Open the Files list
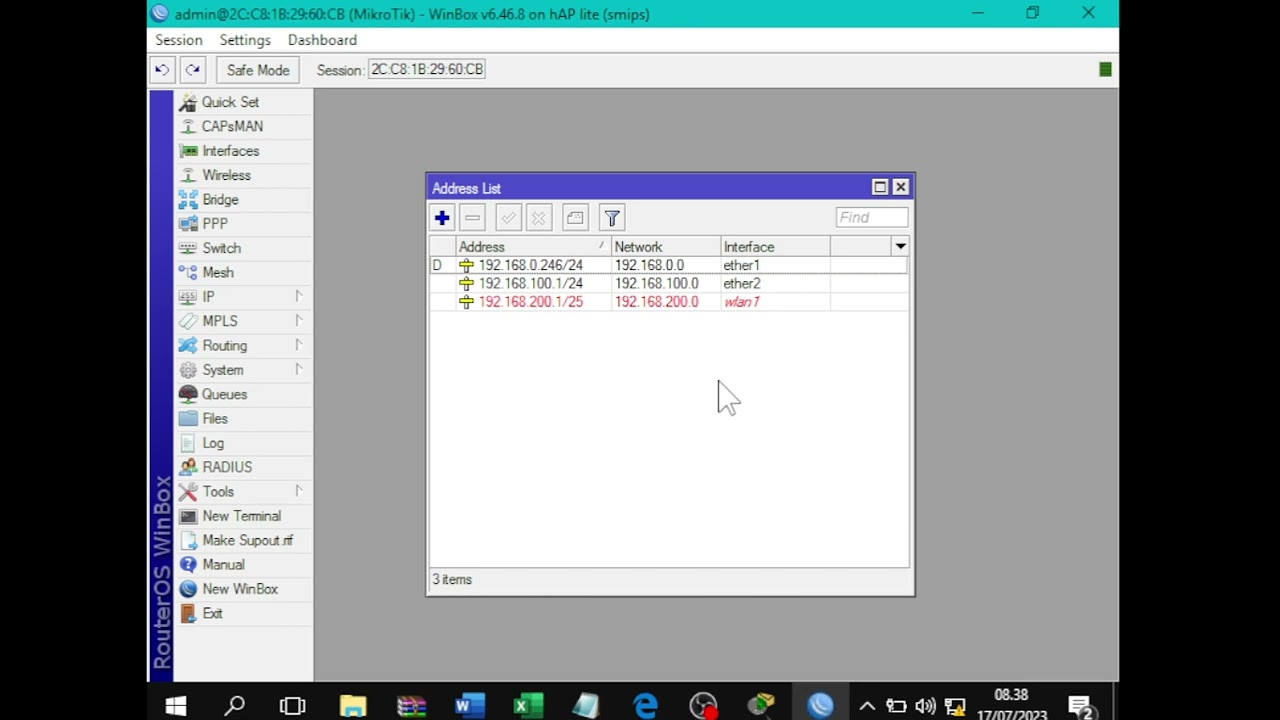This screenshot has height=720, width=1280. [215, 418]
